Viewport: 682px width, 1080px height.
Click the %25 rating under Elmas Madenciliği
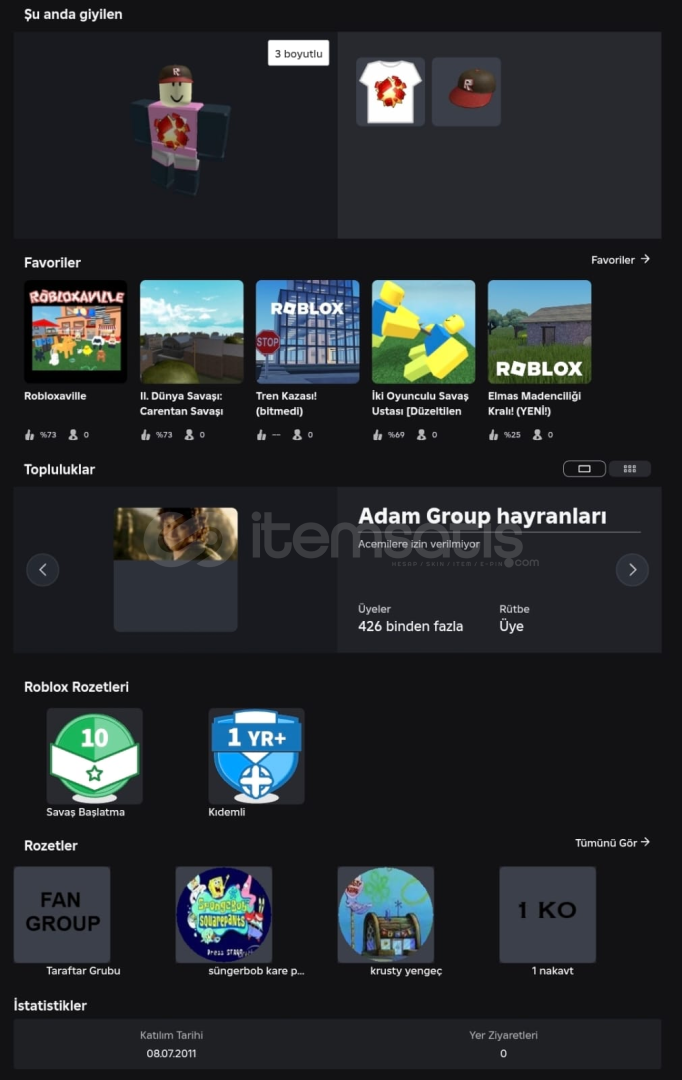coord(512,435)
